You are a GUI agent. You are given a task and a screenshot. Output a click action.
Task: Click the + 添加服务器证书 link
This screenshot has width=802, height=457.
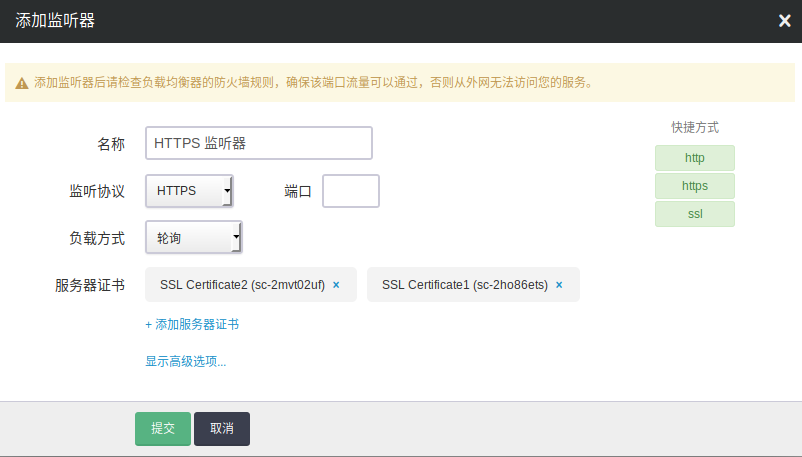tap(192, 324)
